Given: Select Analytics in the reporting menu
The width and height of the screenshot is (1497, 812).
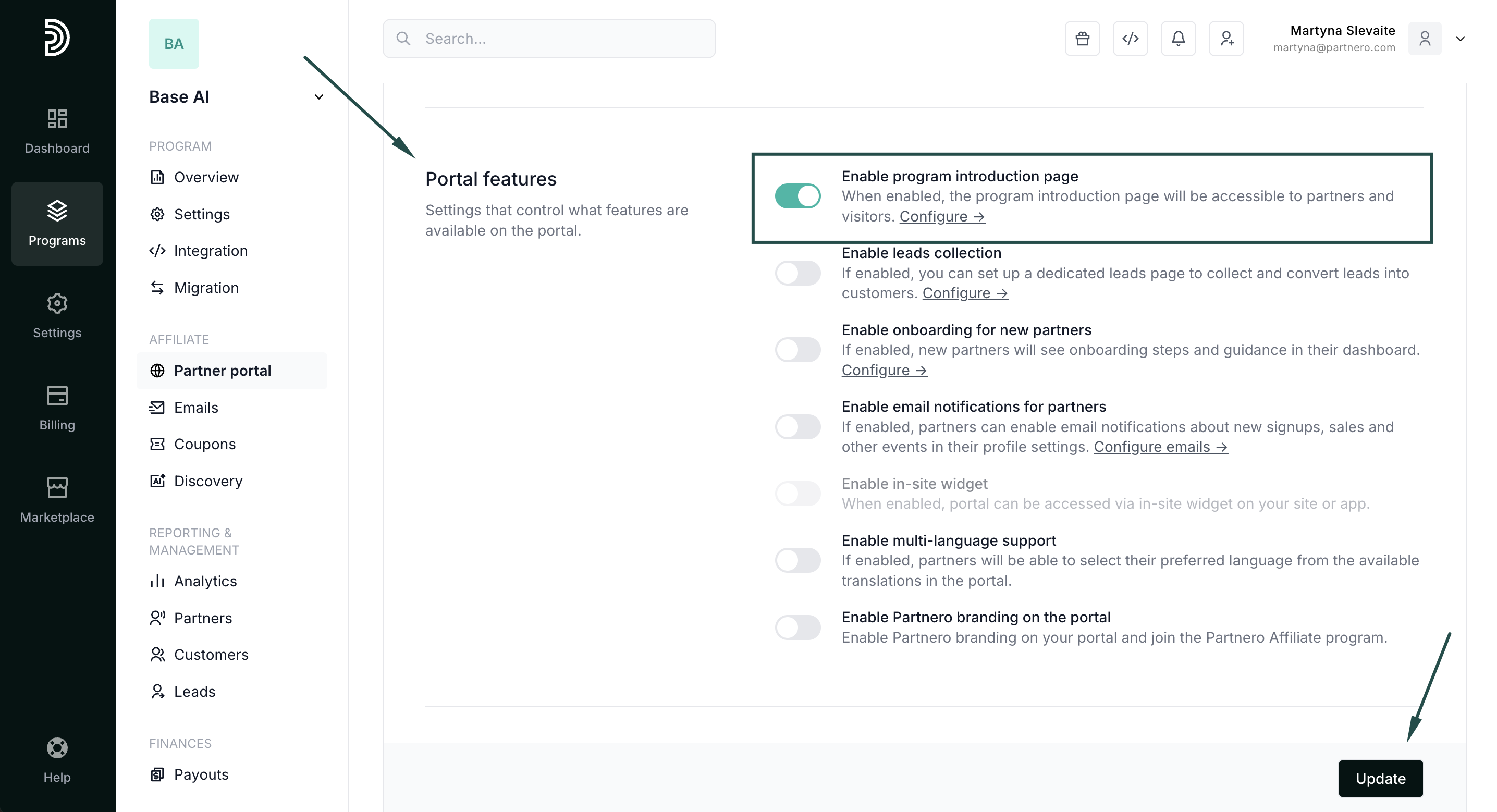Looking at the screenshot, I should pyautogui.click(x=205, y=581).
